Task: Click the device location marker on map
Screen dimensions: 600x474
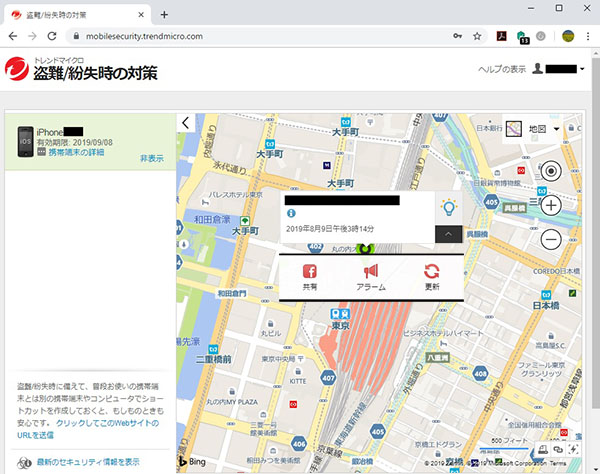Action: pos(365,249)
